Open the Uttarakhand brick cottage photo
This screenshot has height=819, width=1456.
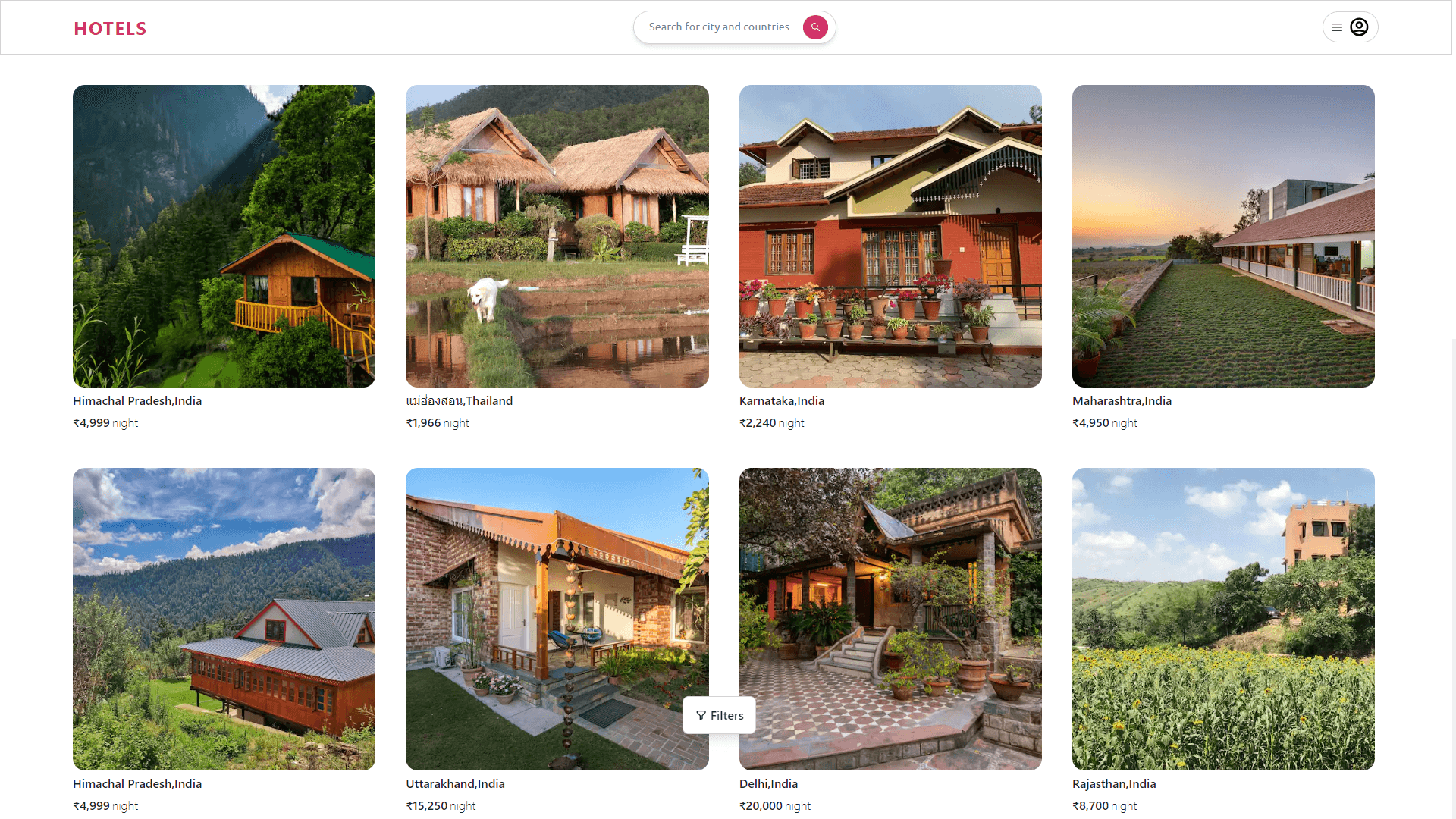click(557, 619)
